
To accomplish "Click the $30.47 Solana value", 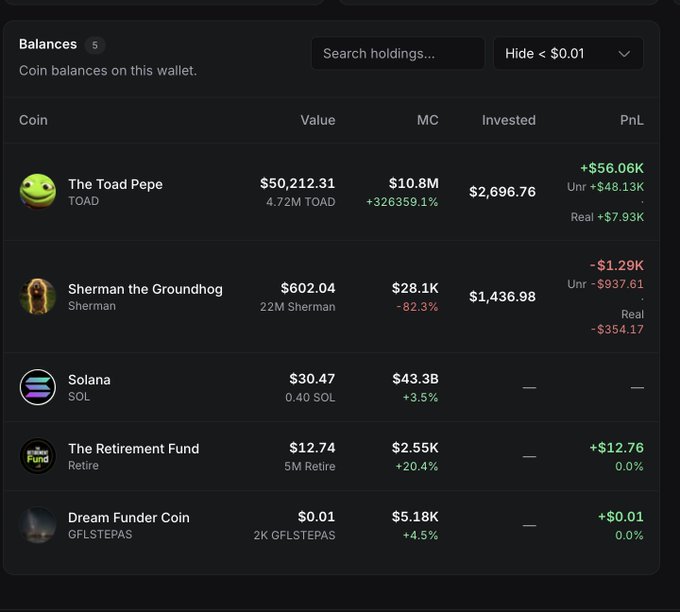I will click(312, 379).
